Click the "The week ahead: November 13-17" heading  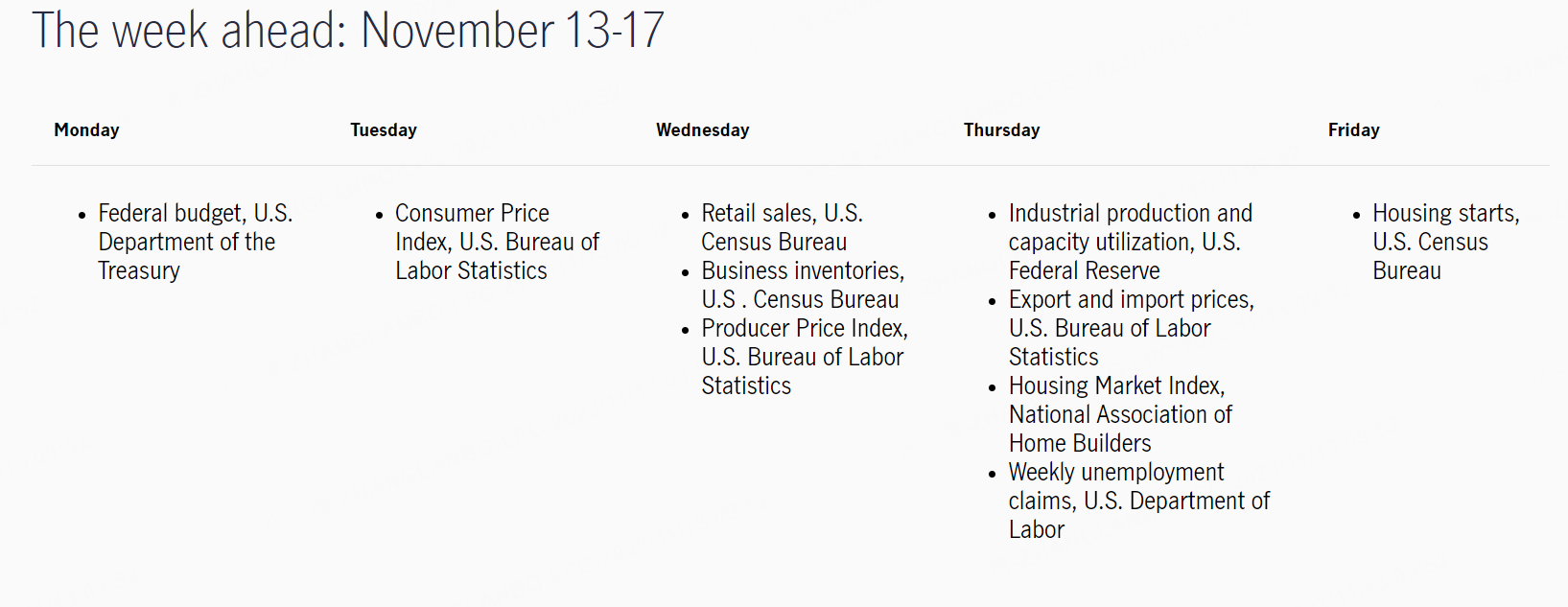[347, 31]
